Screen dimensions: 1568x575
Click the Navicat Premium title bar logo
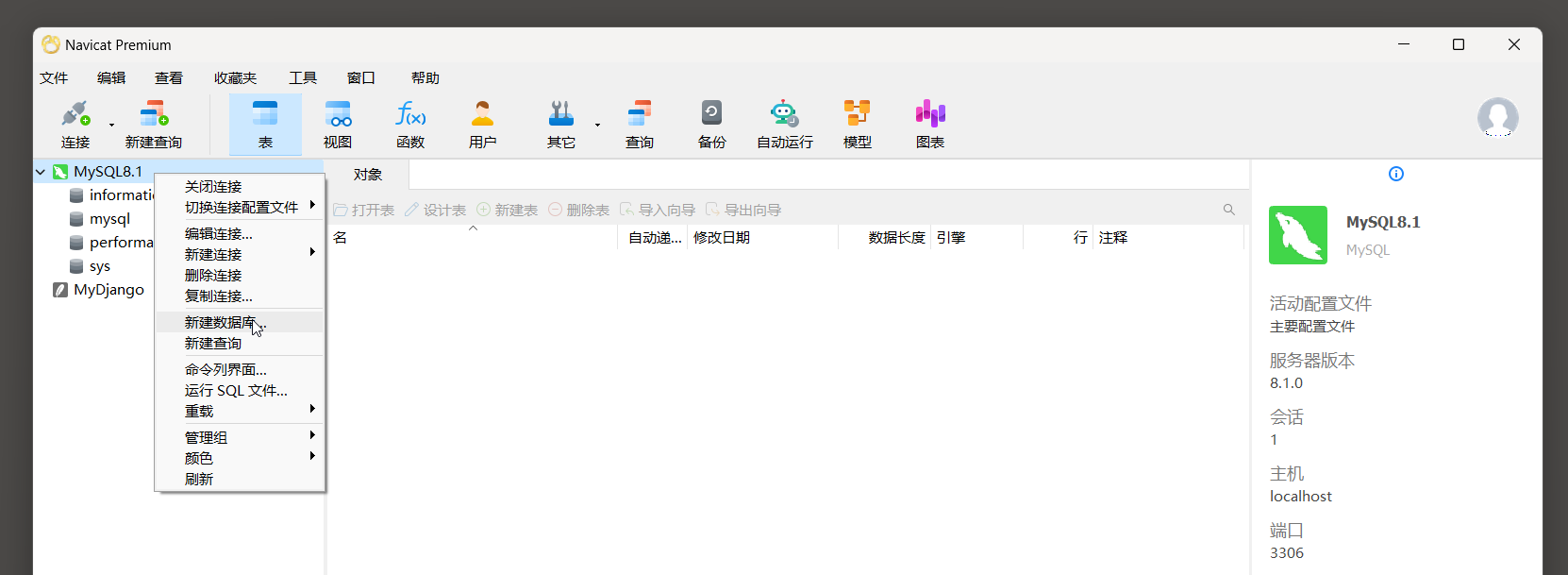coord(51,44)
